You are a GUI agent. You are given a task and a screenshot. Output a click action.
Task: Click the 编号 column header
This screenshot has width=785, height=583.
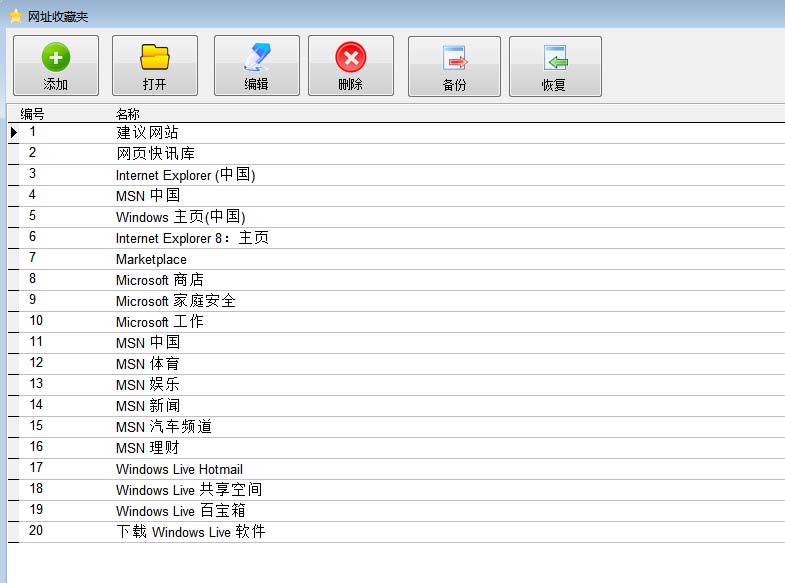tap(33, 114)
